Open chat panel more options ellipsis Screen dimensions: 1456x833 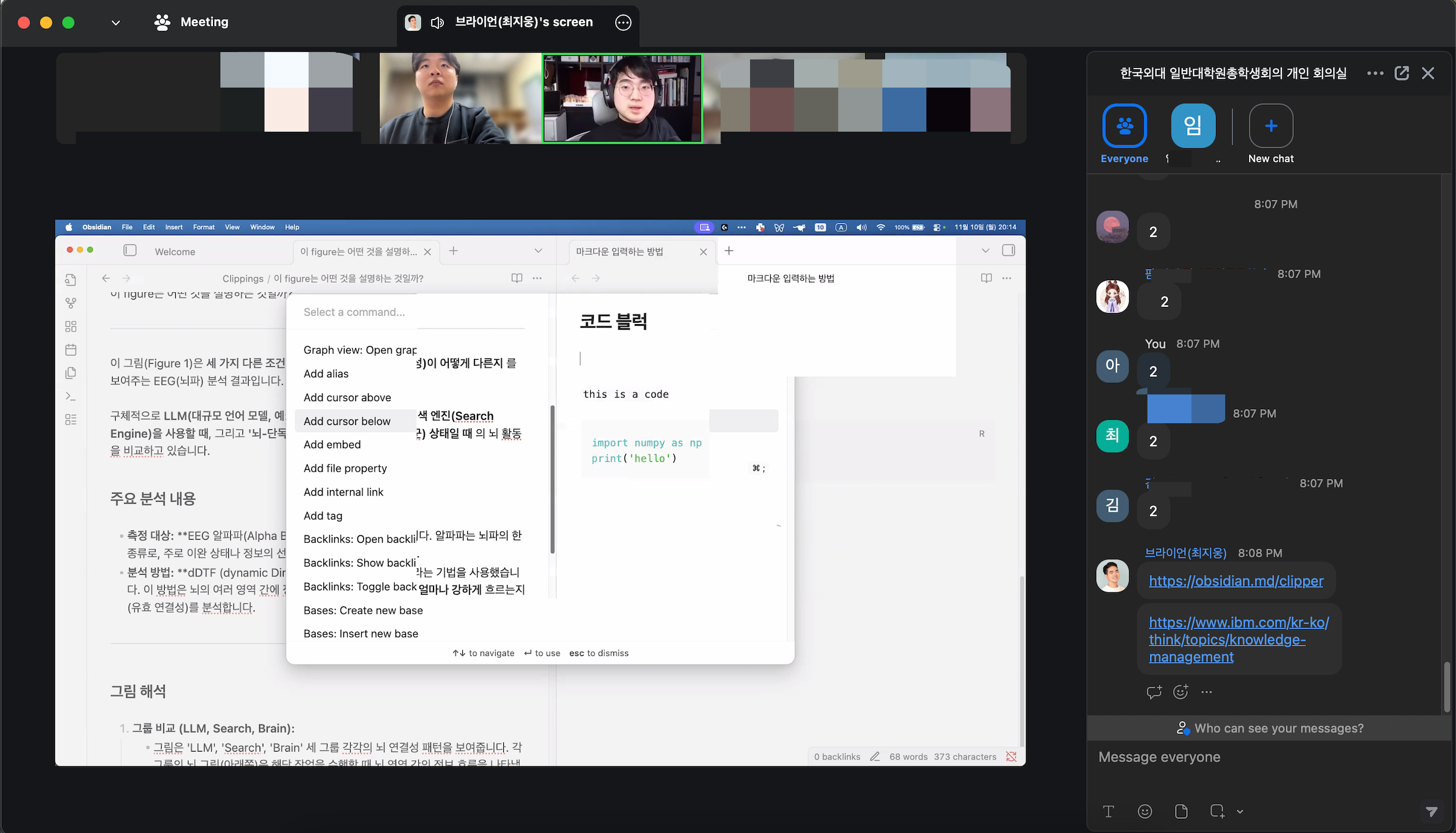(x=1375, y=73)
